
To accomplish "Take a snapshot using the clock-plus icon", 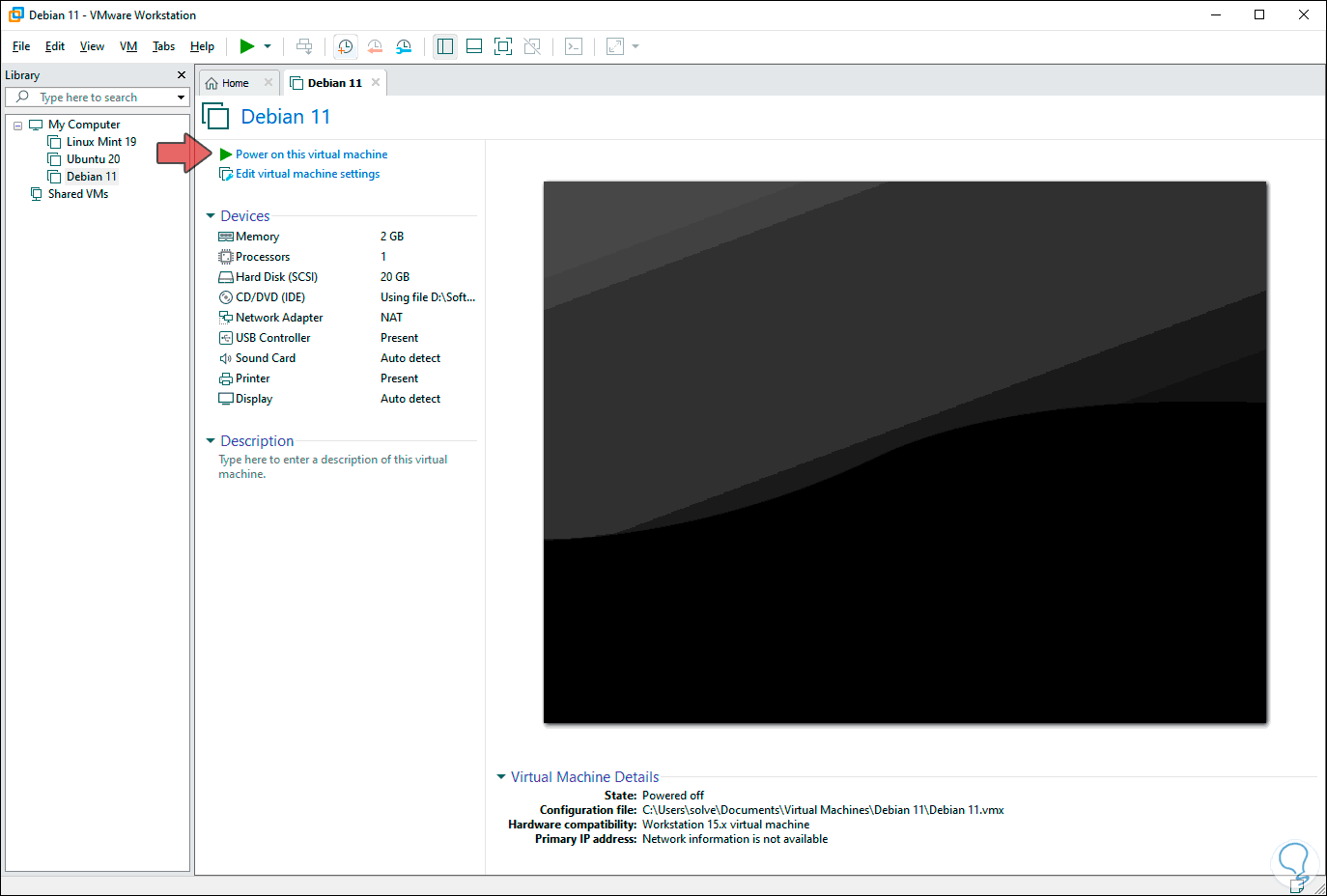I will pos(345,46).
